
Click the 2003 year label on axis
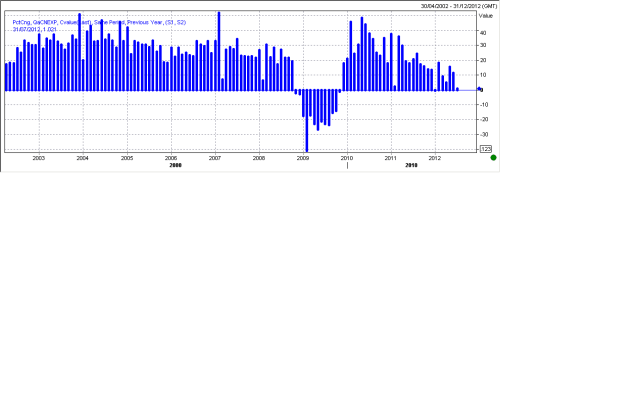(x=39, y=158)
